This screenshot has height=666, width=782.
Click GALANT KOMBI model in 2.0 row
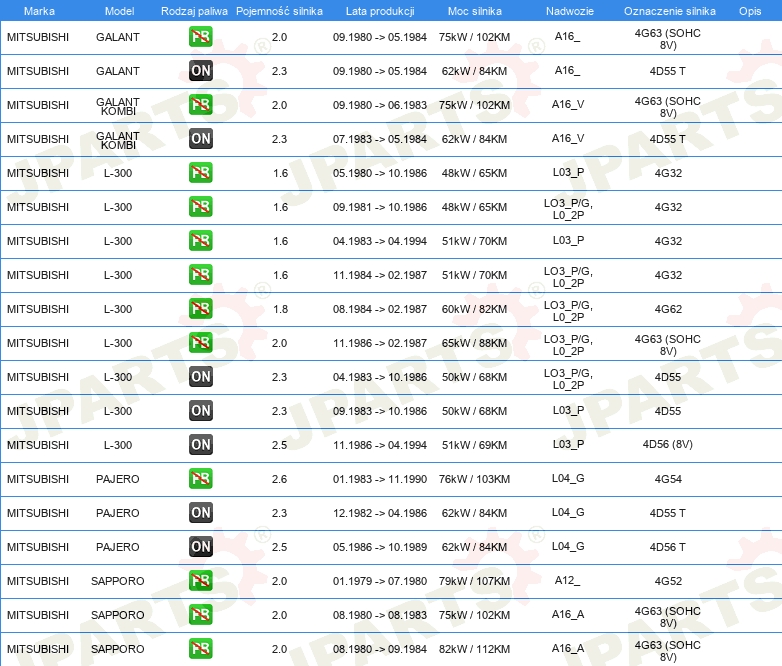point(118,106)
